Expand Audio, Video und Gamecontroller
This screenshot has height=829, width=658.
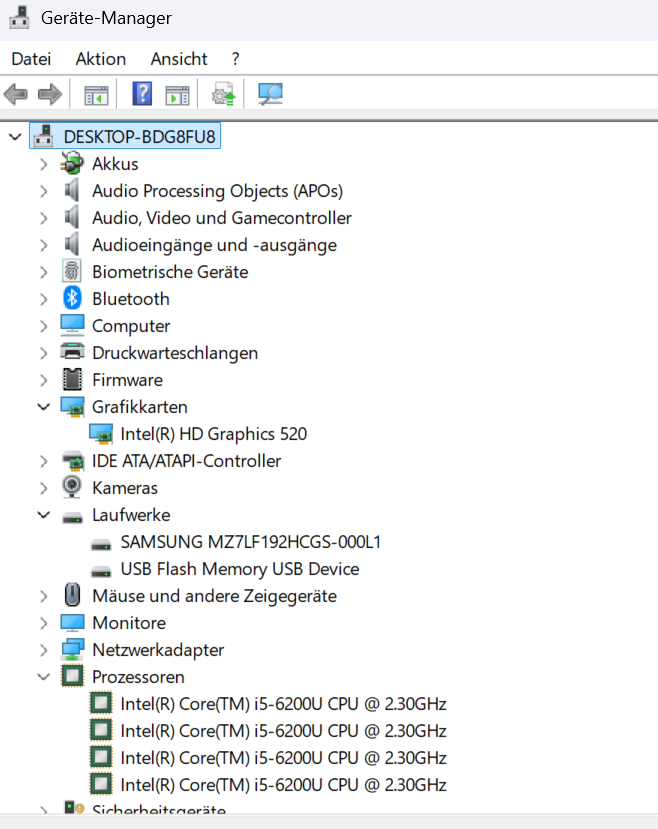(x=43, y=218)
